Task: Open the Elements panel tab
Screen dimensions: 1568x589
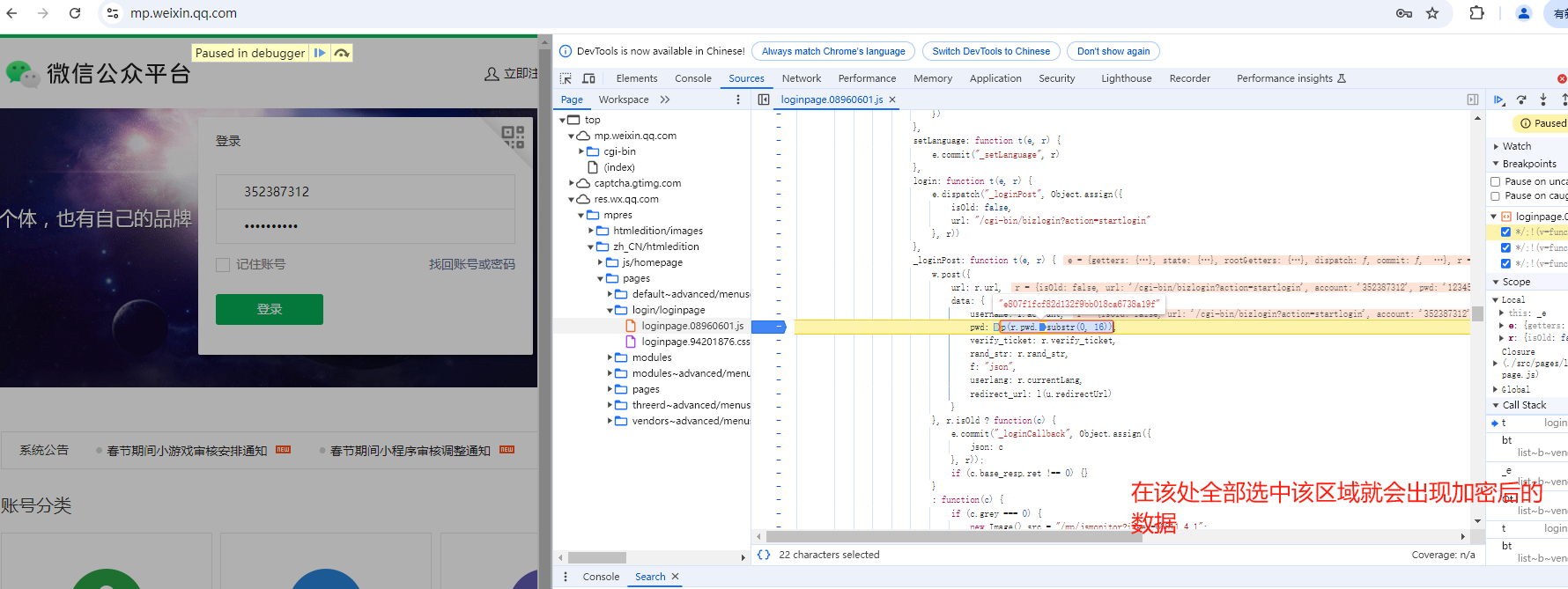Action: click(637, 78)
